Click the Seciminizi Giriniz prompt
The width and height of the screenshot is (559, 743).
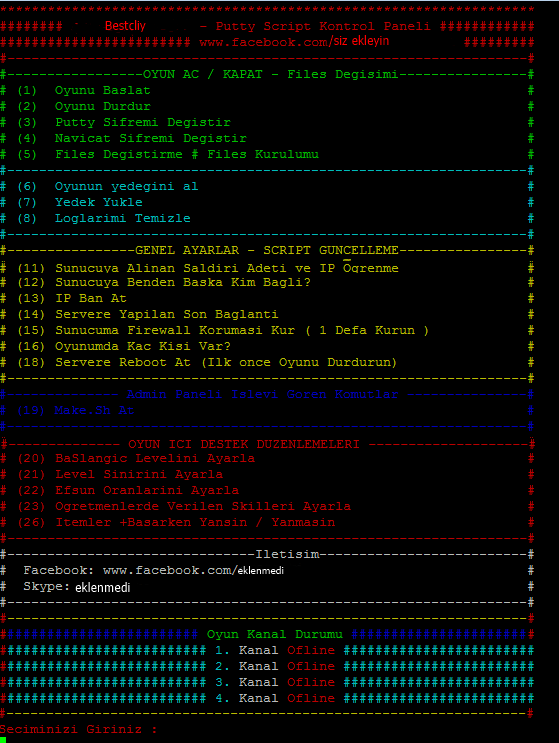pos(79,730)
